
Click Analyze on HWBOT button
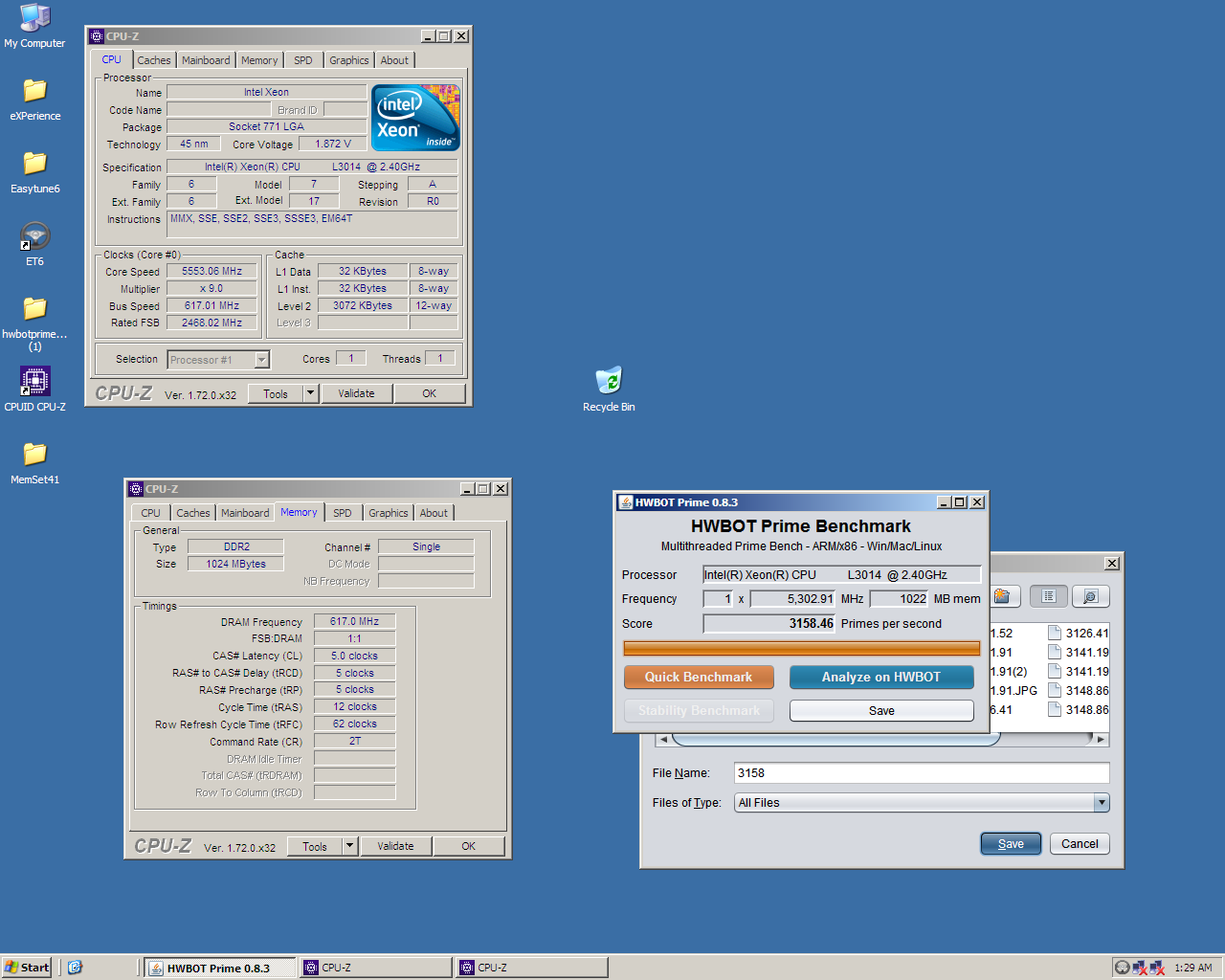(881, 677)
